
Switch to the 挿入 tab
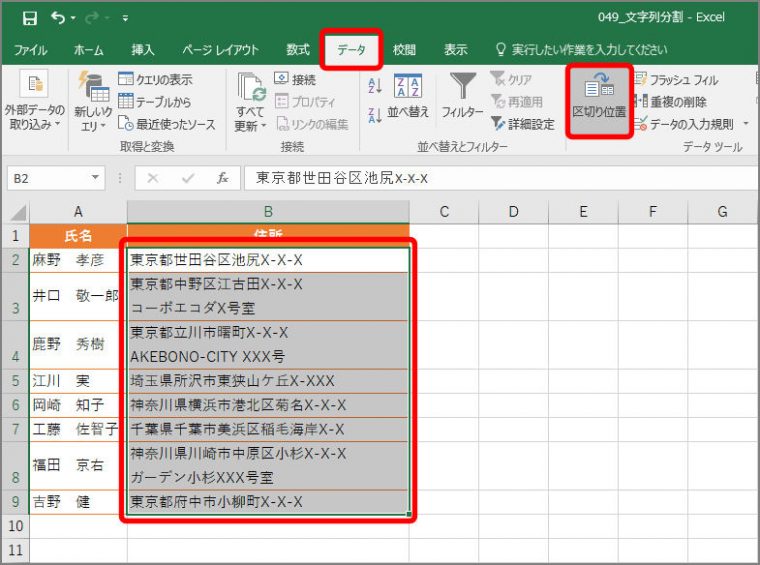(142, 49)
